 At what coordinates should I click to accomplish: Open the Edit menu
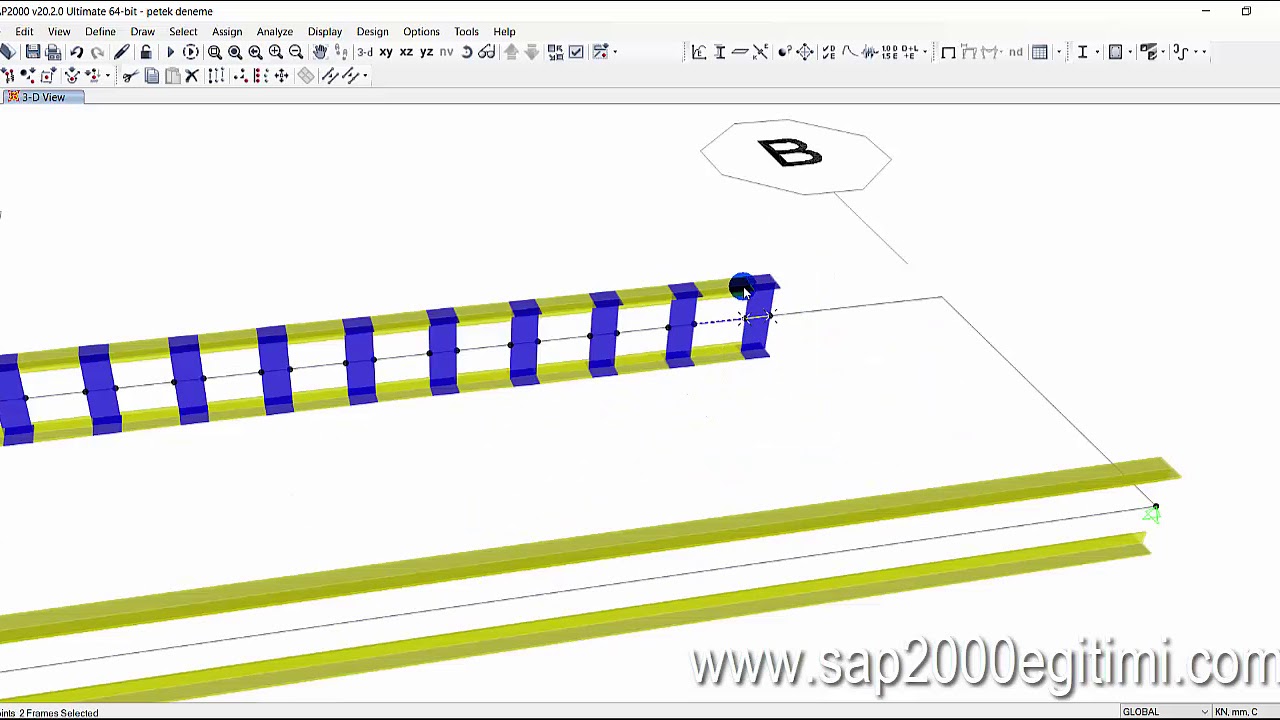click(24, 31)
